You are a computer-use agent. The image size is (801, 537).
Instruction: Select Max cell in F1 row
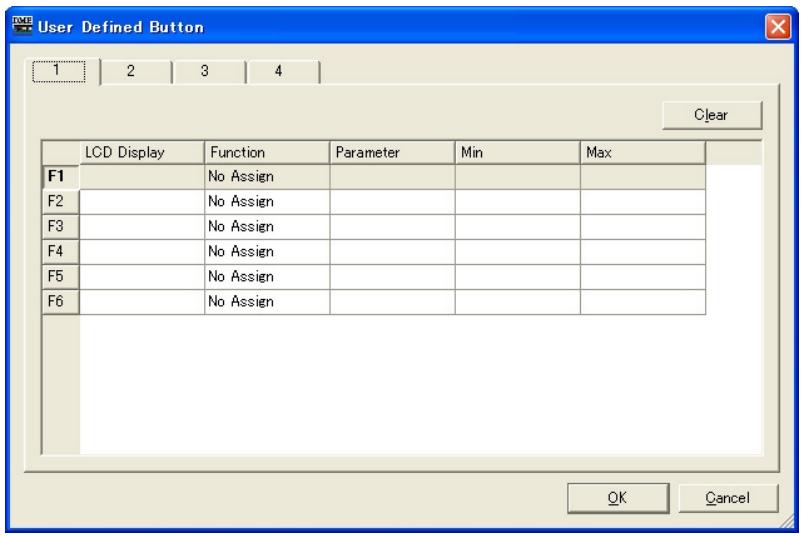pyautogui.click(x=643, y=177)
